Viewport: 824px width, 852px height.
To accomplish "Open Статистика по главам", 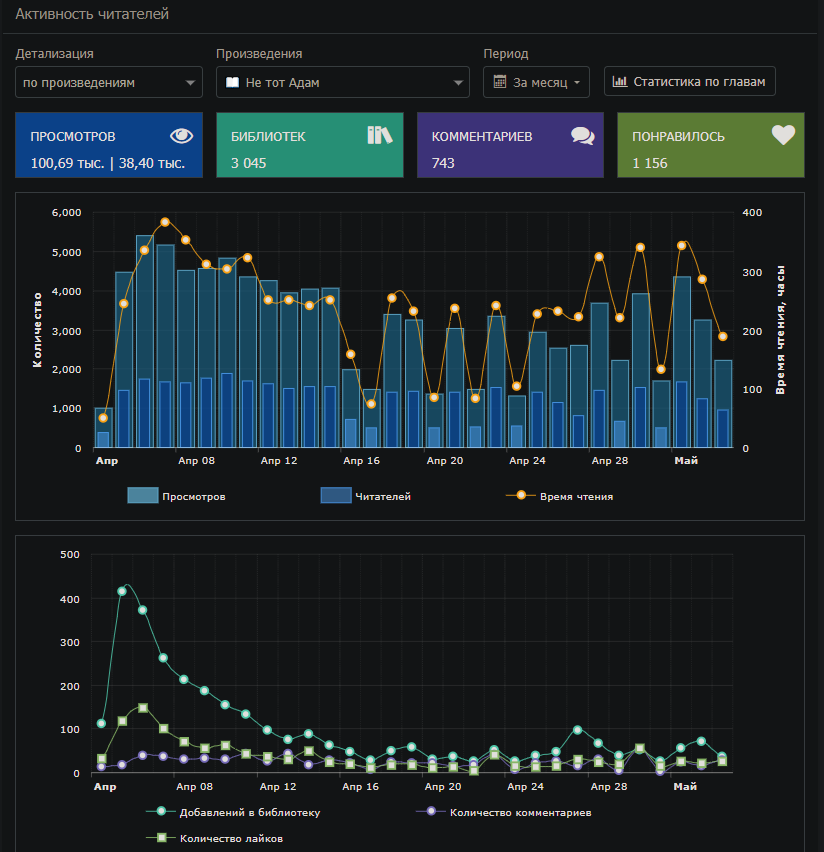I will point(690,81).
